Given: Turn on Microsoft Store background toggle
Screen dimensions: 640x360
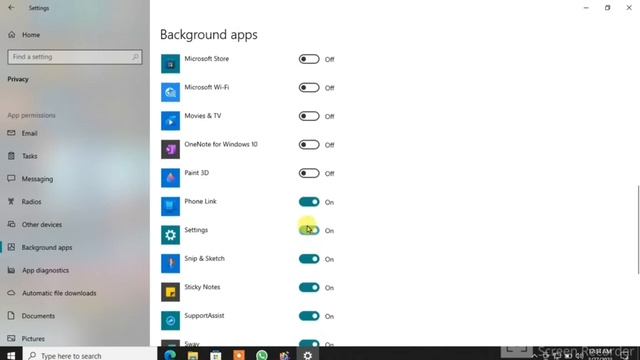Looking at the screenshot, I should pos(309,59).
